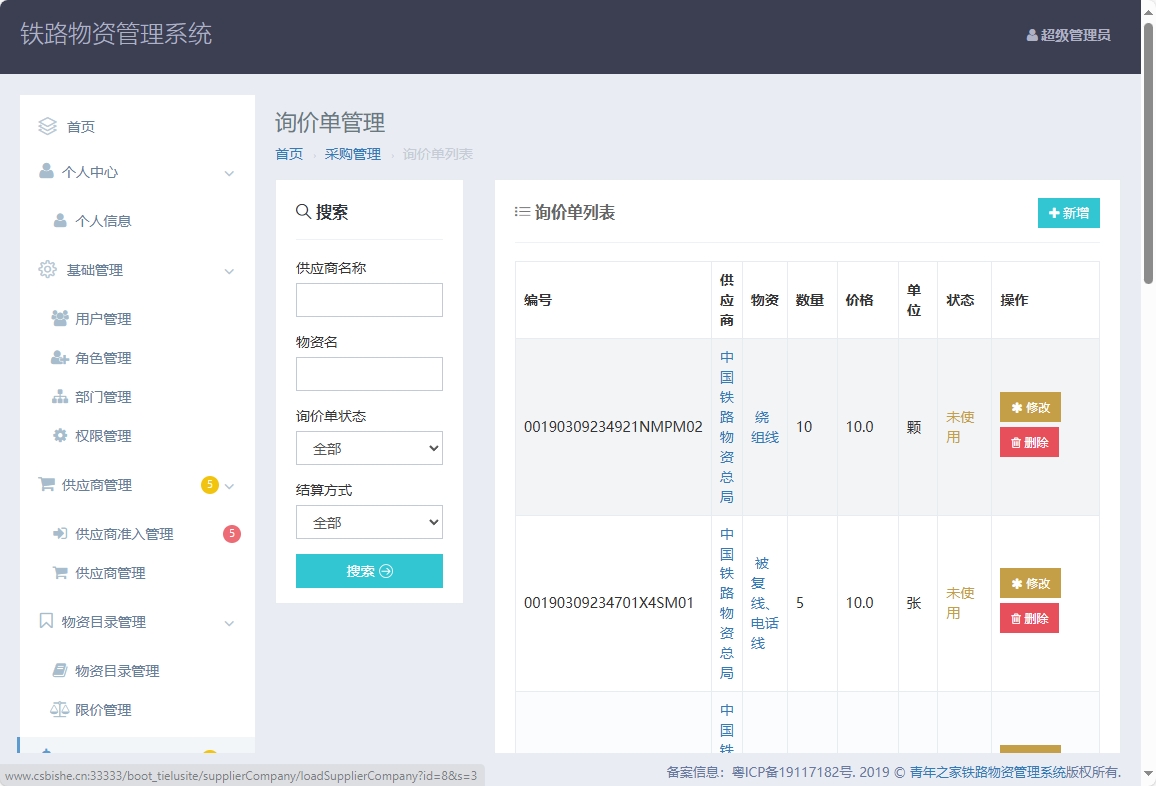
Task: Click 修改 on order 00190309234921NMPM02
Action: click(1029, 407)
